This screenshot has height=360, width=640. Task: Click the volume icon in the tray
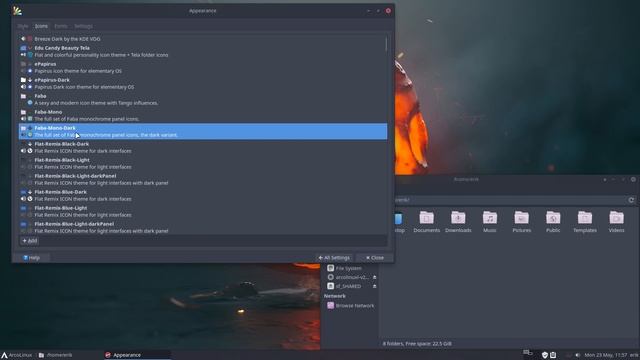point(578,355)
